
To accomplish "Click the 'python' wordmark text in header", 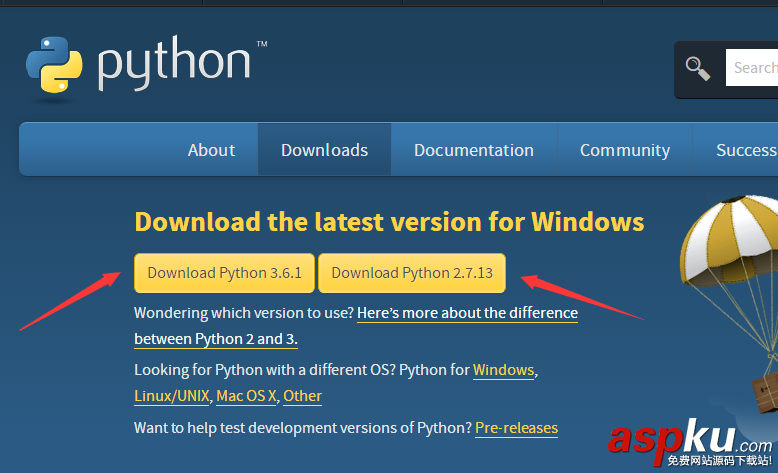I will [x=173, y=64].
